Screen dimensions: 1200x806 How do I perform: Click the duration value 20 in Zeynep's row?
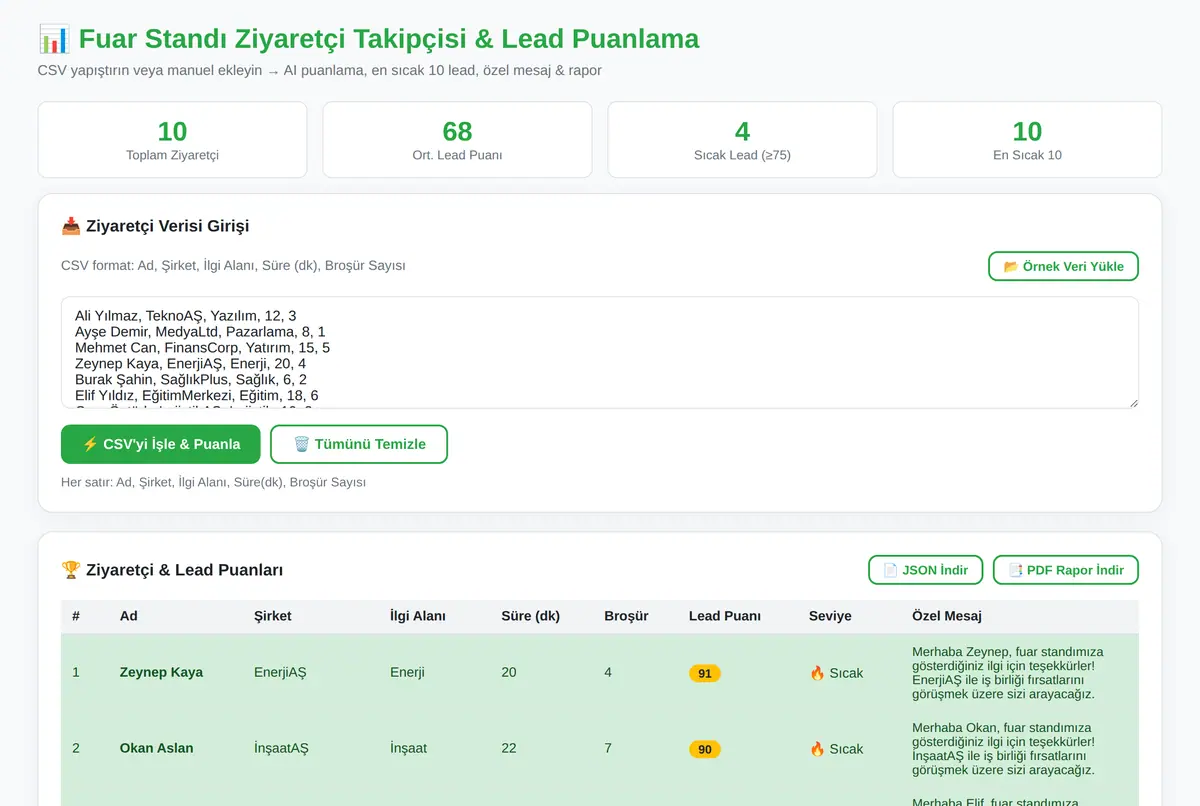(x=509, y=672)
